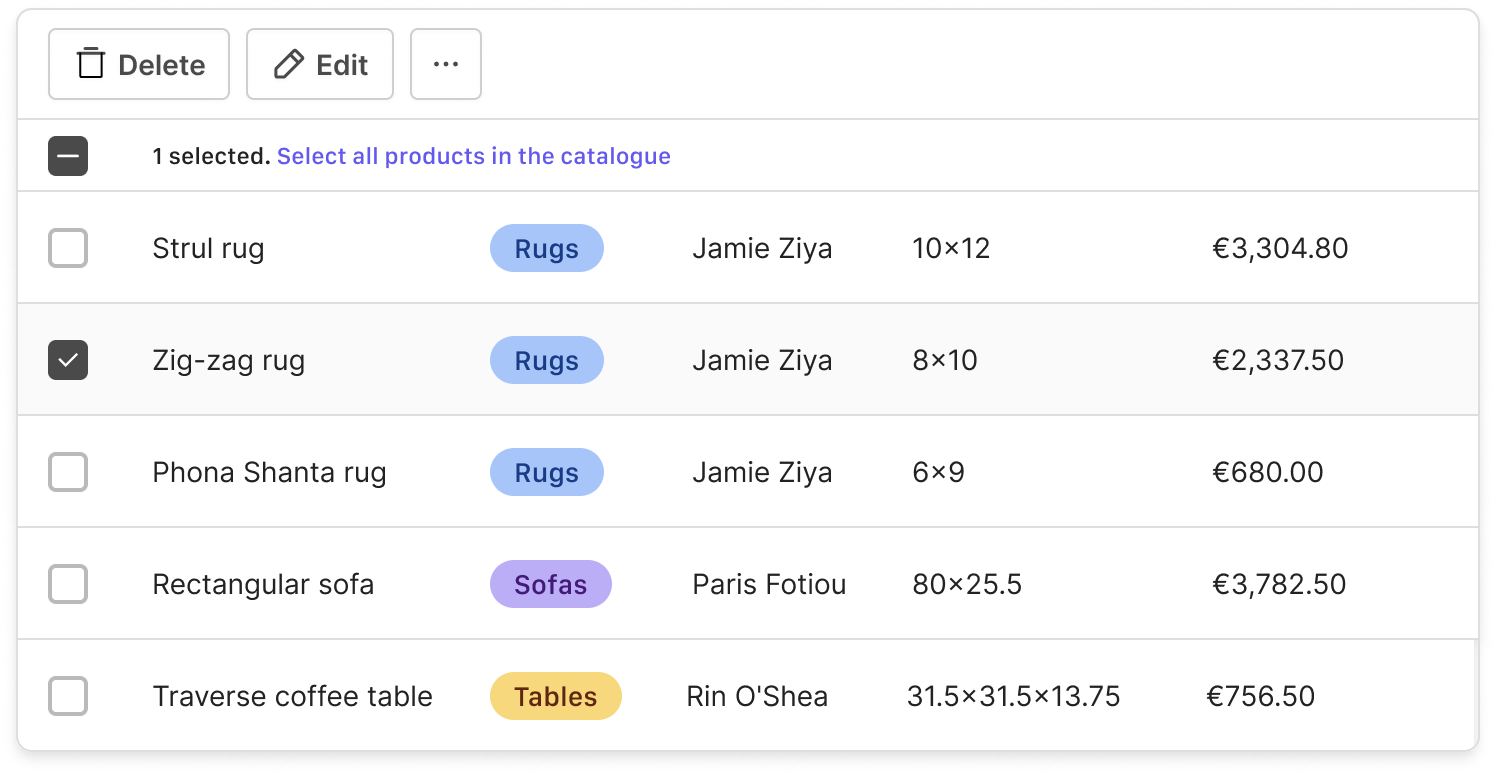Click the Rugs tag on Strul rug
Image resolution: width=1496 pixels, height=776 pixels.
point(546,248)
